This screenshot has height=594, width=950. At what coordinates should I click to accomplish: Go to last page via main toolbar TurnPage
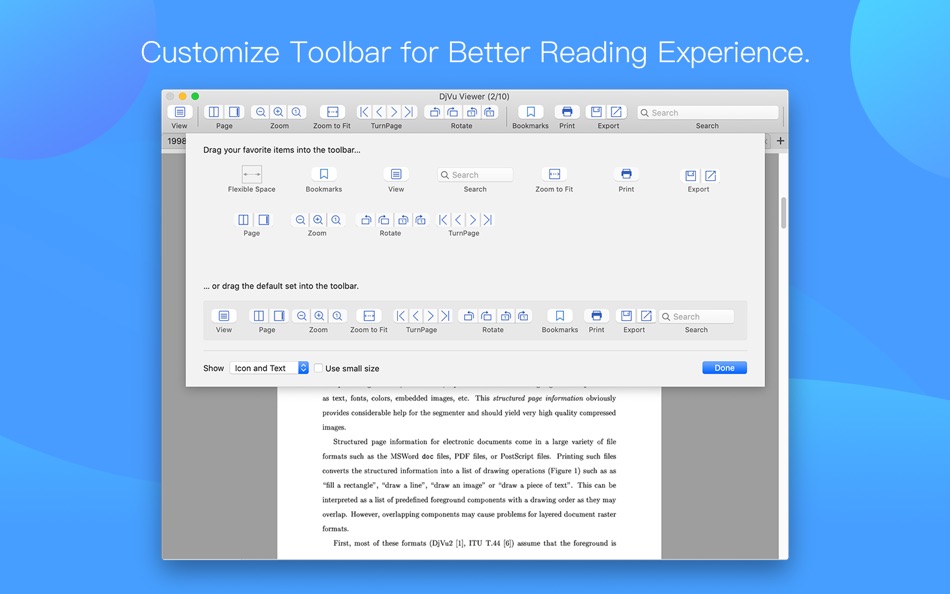coord(409,112)
